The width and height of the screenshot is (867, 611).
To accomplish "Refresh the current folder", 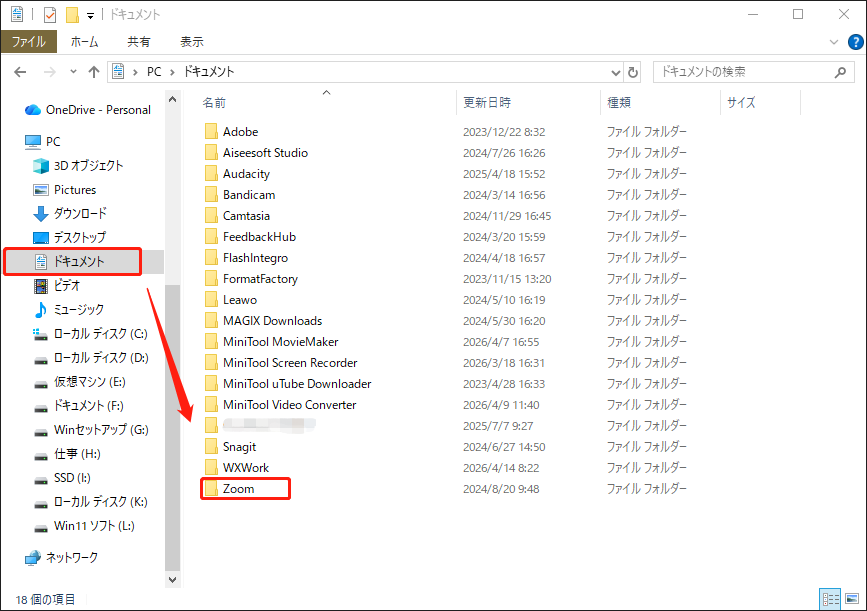I will [633, 72].
